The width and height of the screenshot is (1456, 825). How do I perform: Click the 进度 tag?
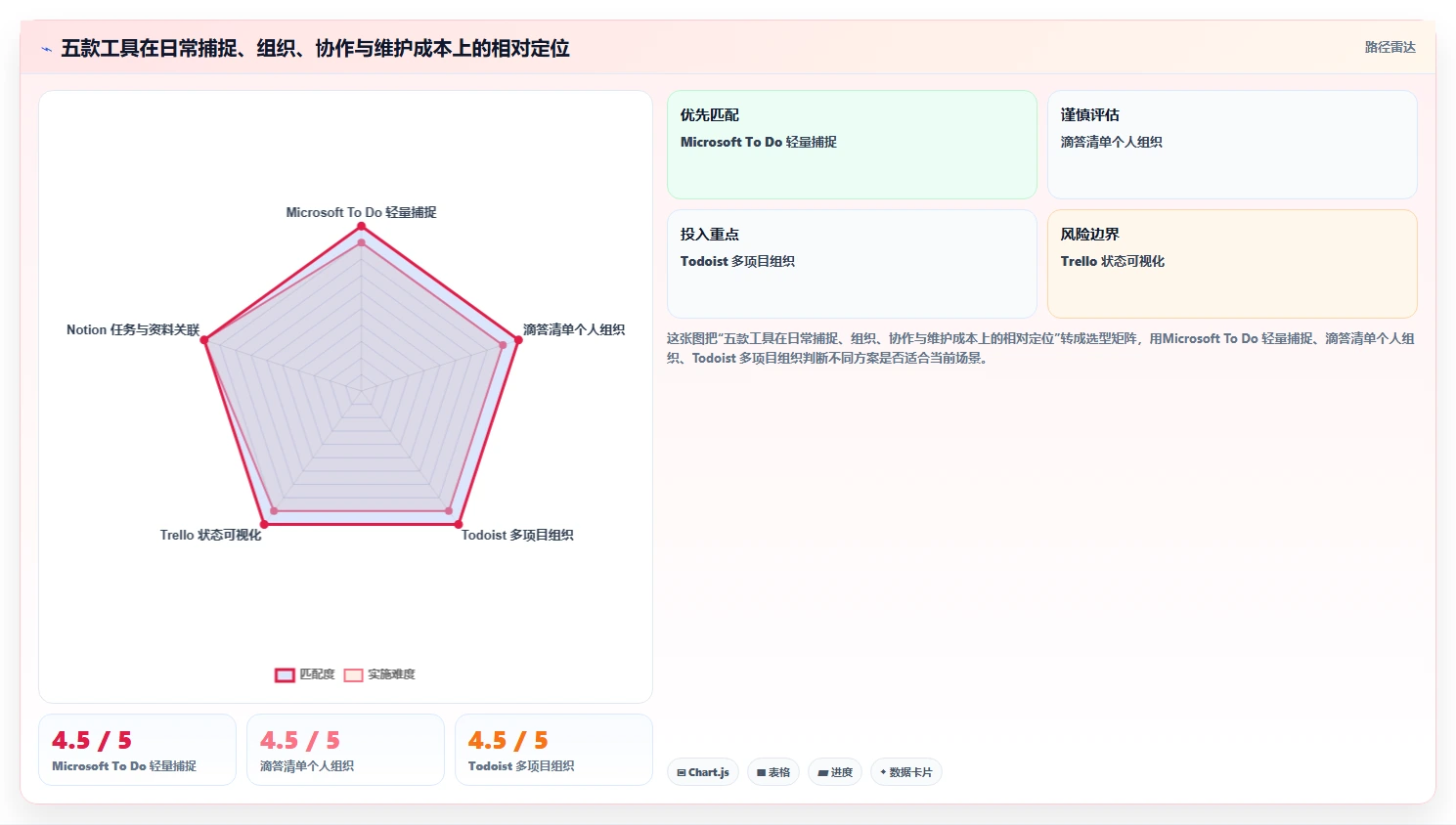coord(835,772)
